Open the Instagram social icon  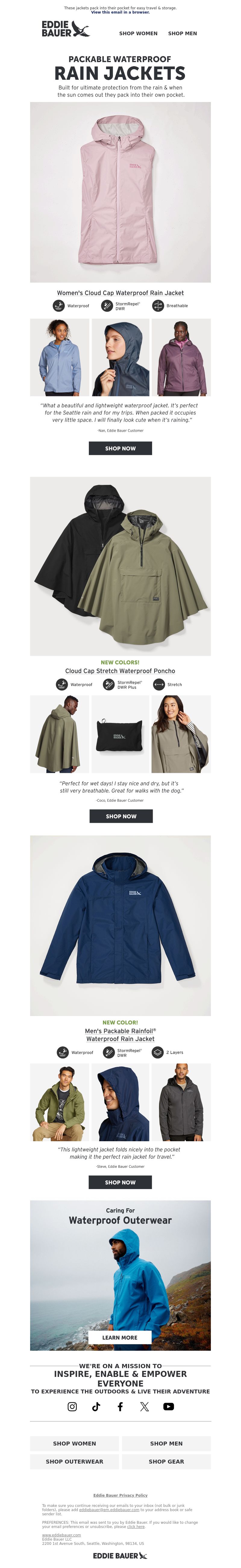click(x=72, y=1406)
